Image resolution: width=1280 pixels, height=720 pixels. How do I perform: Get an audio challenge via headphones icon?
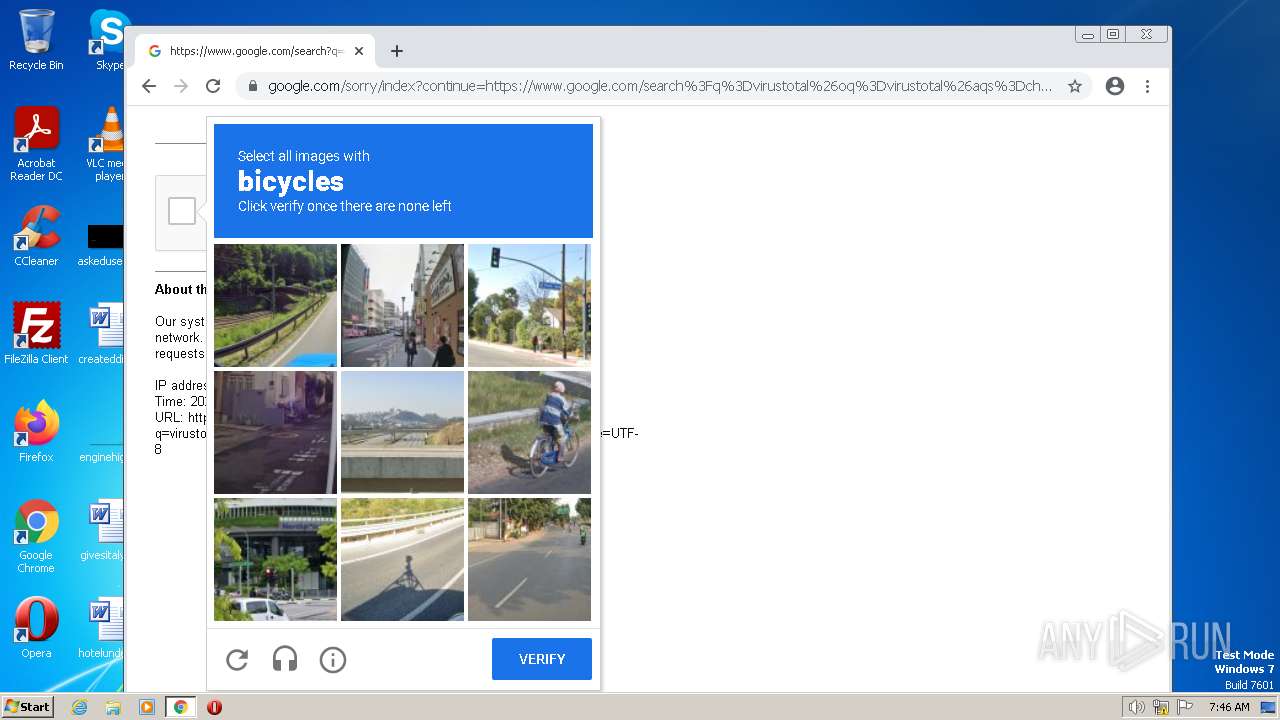285,660
